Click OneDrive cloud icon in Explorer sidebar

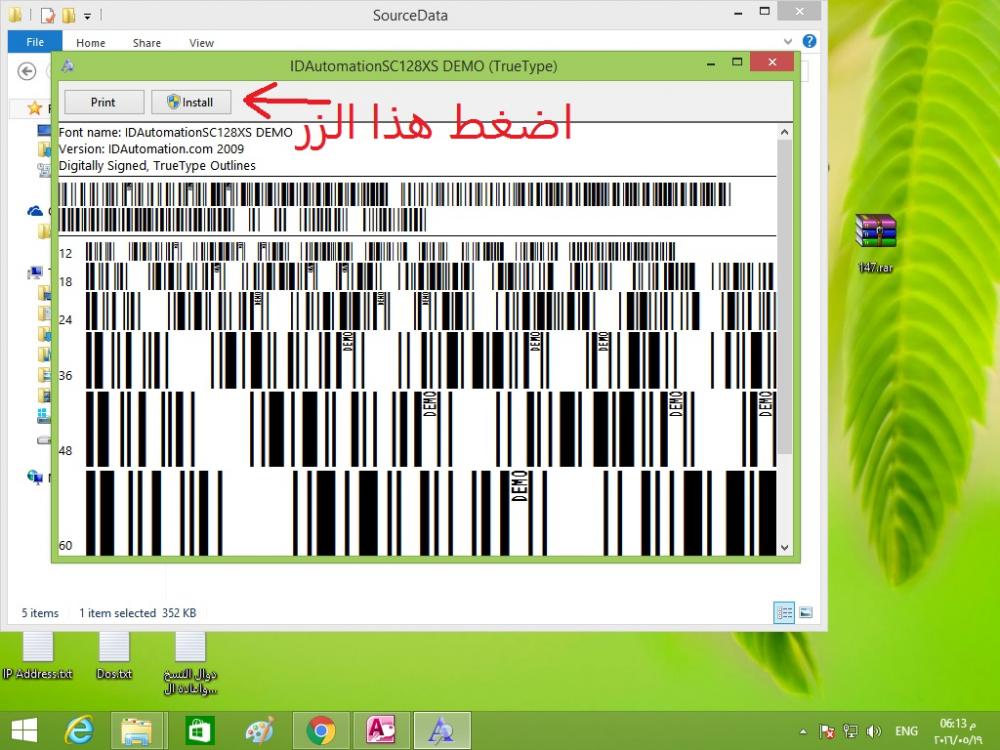pos(35,211)
